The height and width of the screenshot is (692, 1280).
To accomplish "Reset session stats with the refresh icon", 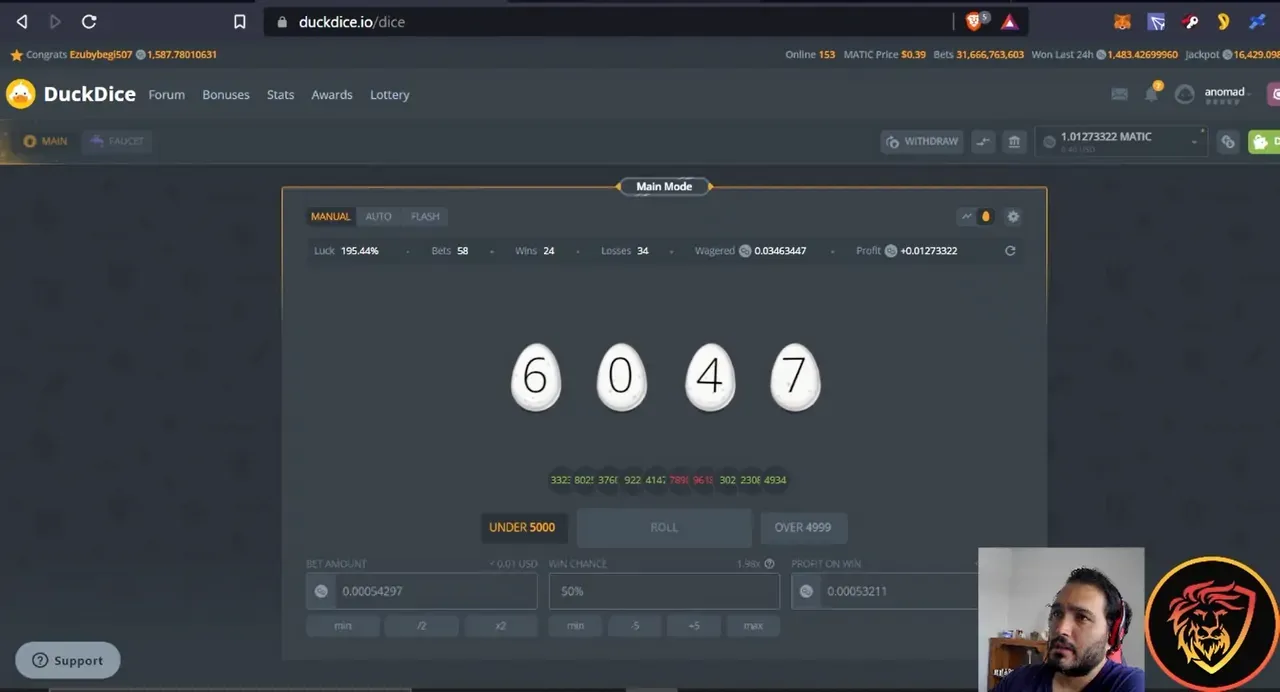I will (x=1010, y=251).
